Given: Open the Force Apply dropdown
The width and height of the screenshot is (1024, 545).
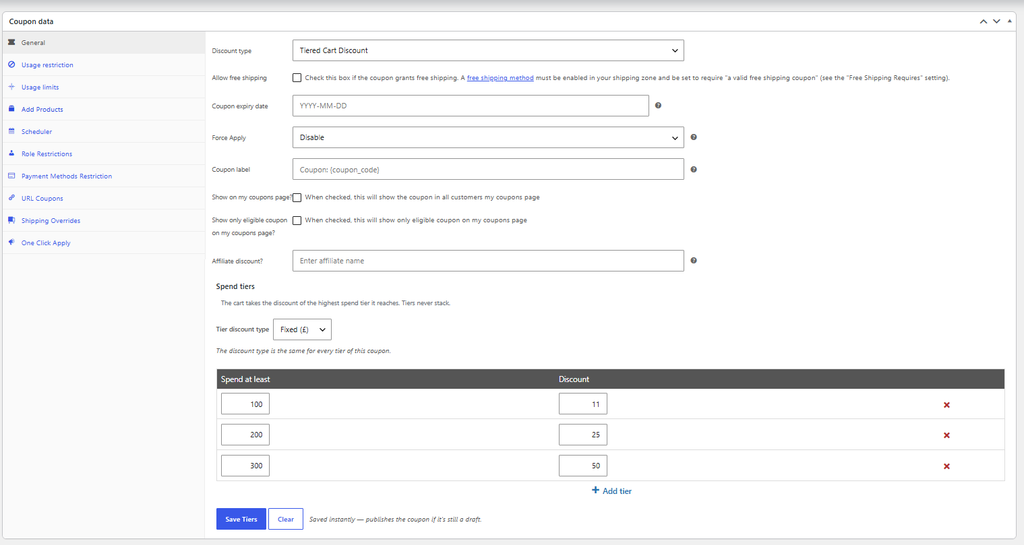Looking at the screenshot, I should 488,137.
